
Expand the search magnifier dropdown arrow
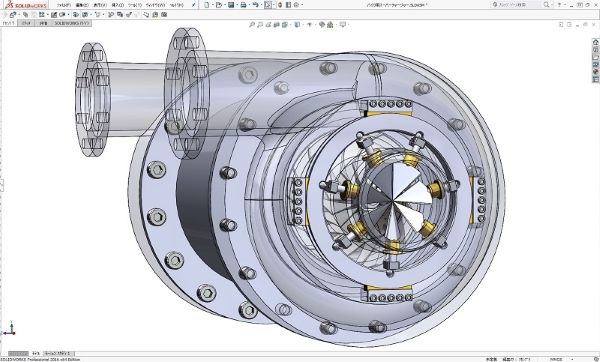(x=551, y=5)
